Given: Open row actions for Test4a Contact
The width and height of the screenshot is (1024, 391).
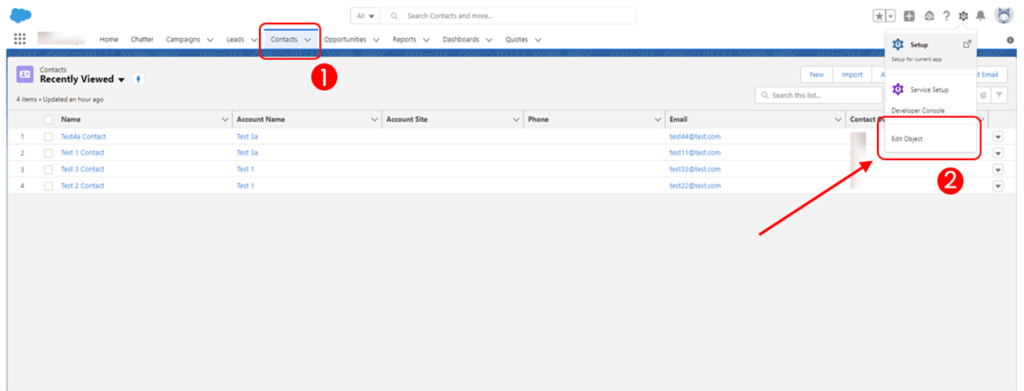Looking at the screenshot, I should click(998, 137).
